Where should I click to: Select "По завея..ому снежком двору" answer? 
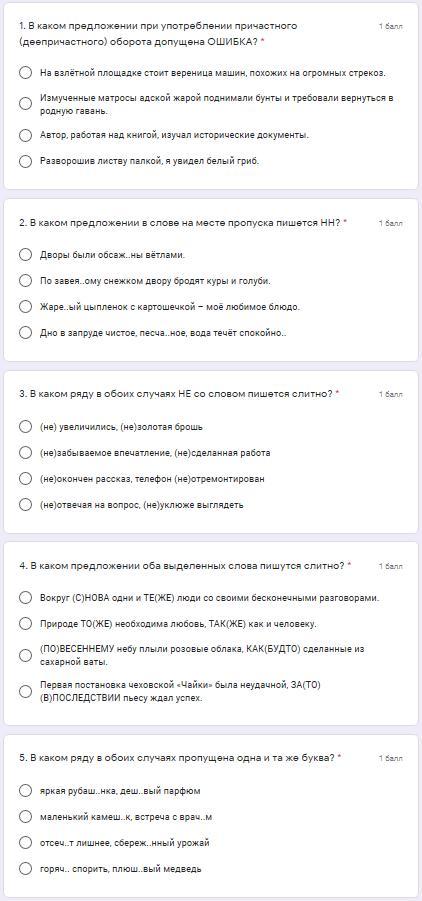pyautogui.click(x=25, y=280)
